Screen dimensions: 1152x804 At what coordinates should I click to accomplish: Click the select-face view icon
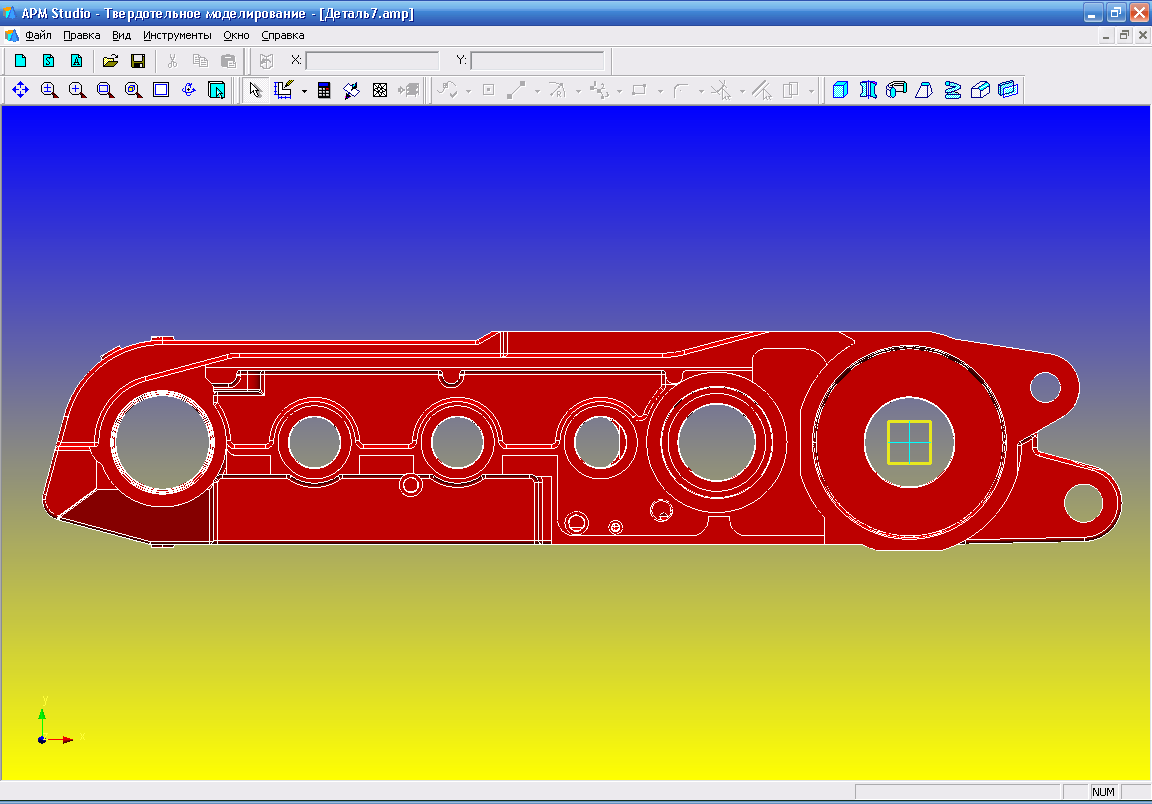click(x=217, y=90)
